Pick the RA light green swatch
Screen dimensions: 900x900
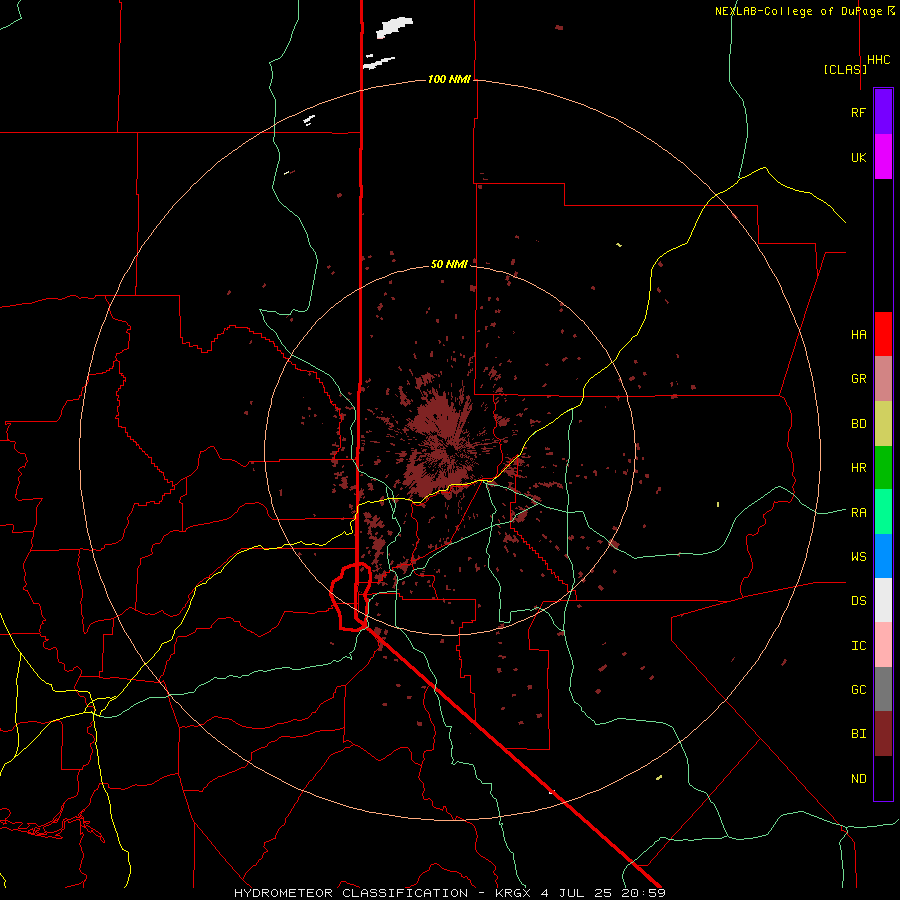pyautogui.click(x=883, y=512)
